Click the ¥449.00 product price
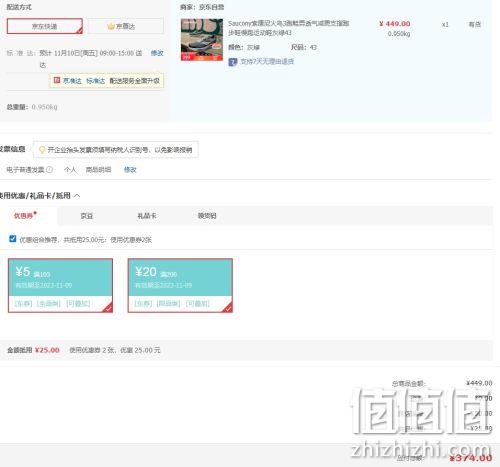 (395, 24)
